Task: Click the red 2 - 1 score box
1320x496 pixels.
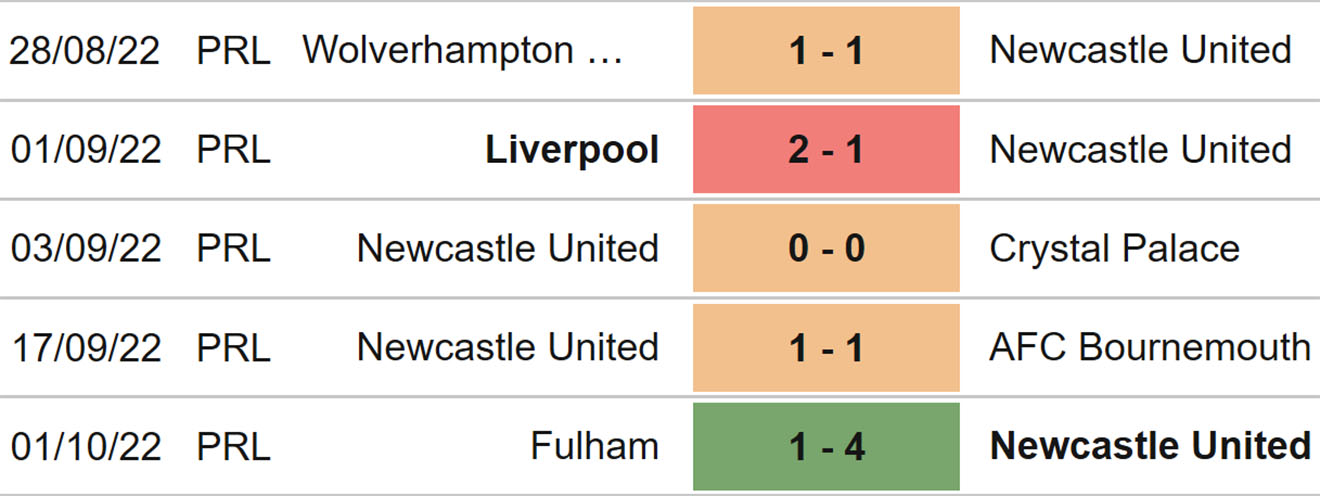Action: (826, 150)
